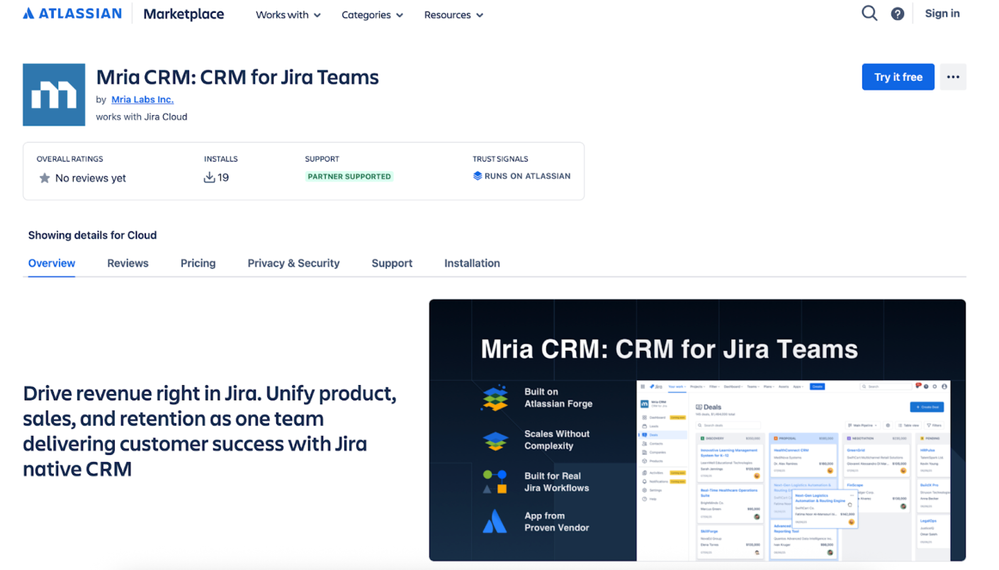Click the Showing details for Cloud text
The height and width of the screenshot is (570, 999).
(x=92, y=235)
